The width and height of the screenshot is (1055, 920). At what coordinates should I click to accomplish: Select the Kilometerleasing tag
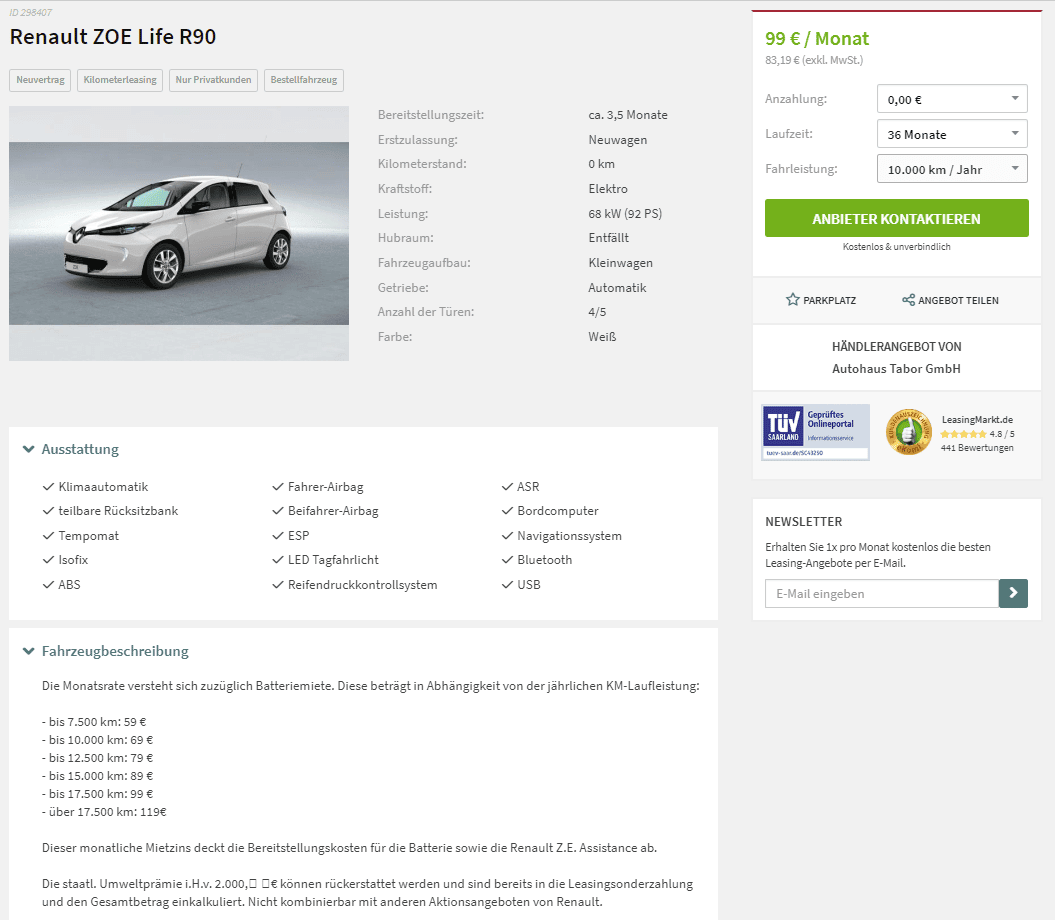tap(120, 80)
